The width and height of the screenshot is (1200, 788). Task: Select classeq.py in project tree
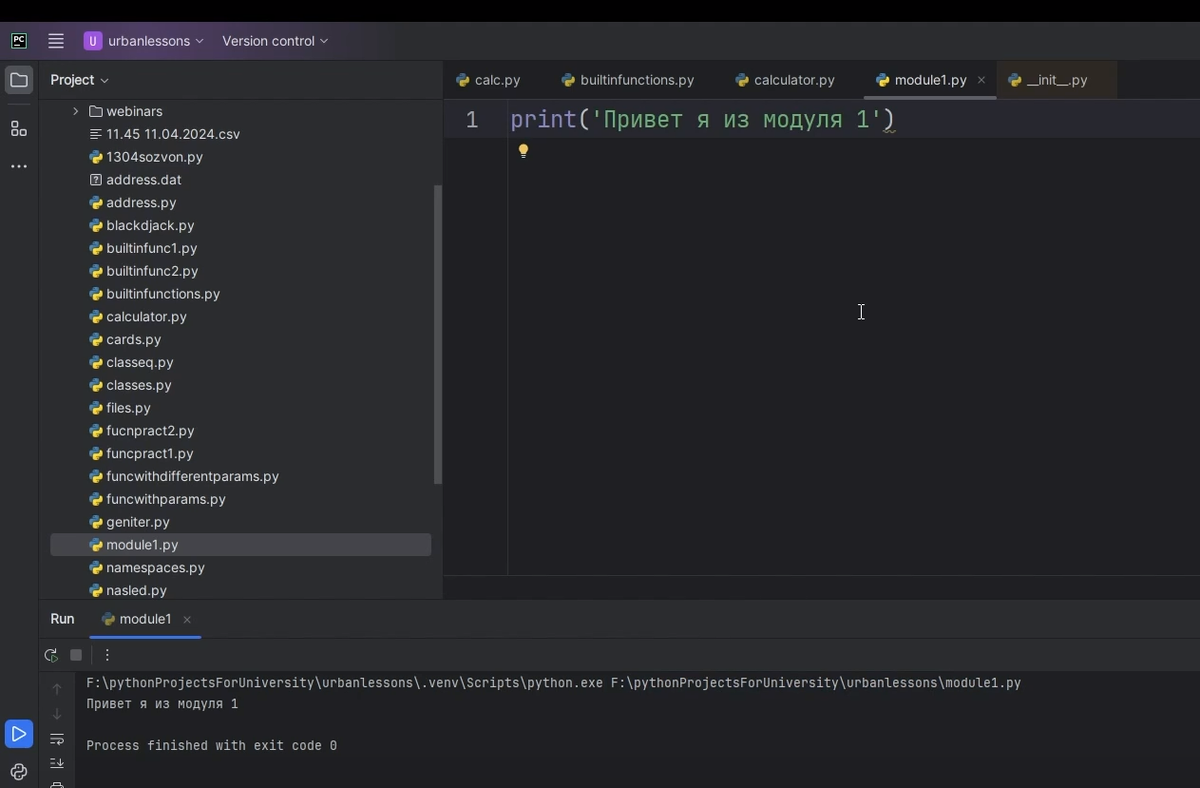[131, 363]
